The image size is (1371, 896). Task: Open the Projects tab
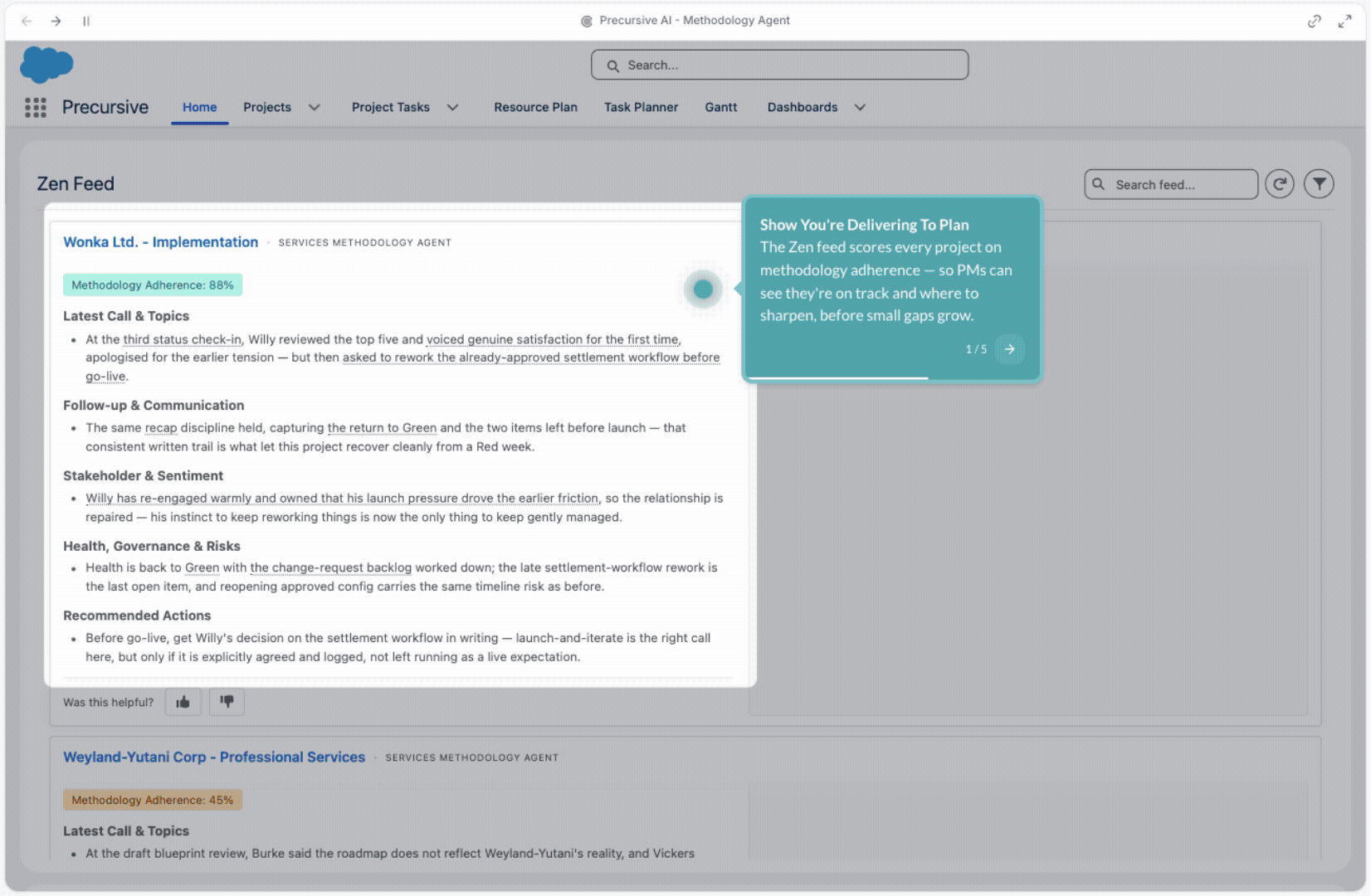267,107
